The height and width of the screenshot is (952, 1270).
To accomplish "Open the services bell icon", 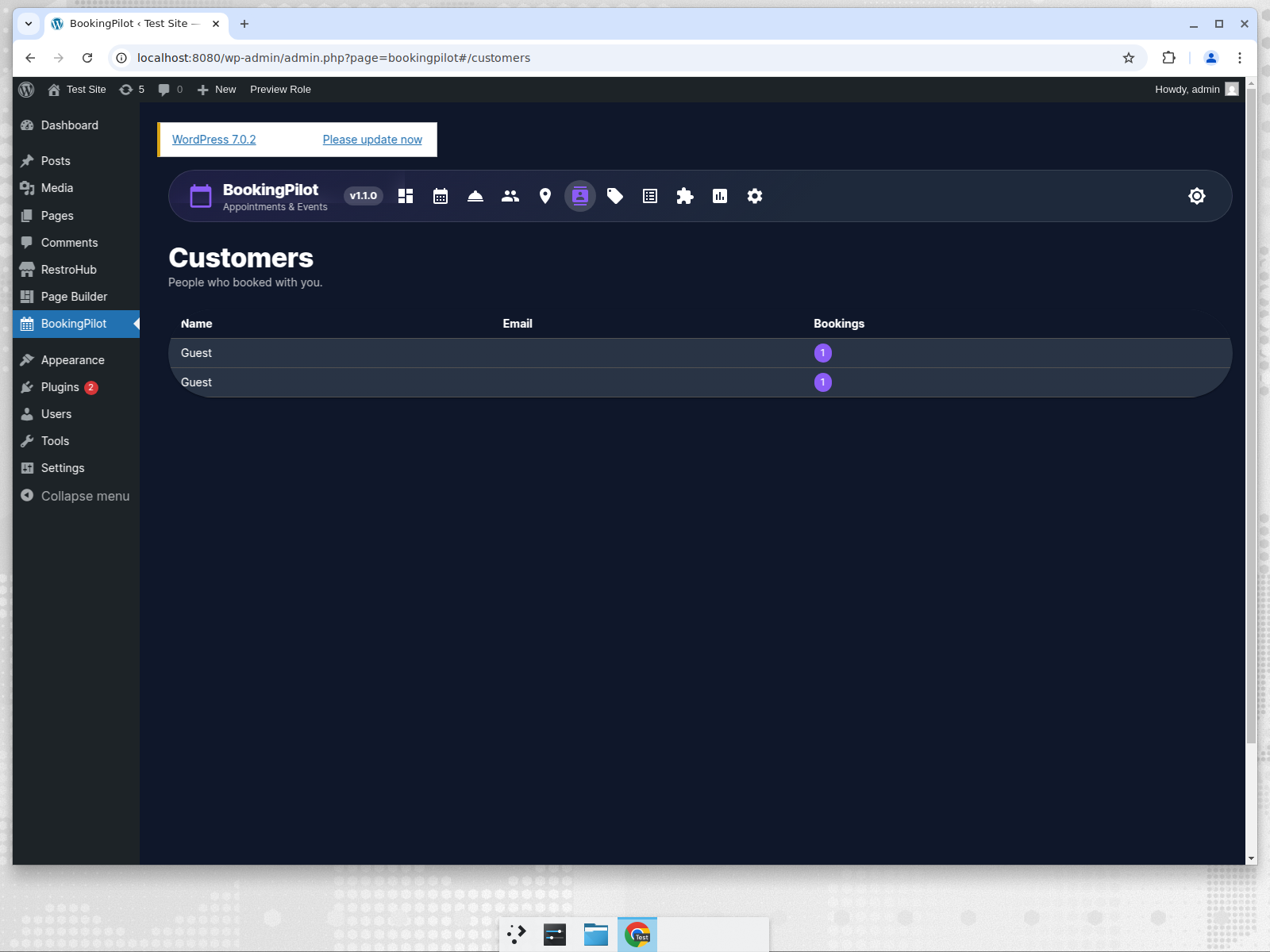I will click(x=475, y=196).
